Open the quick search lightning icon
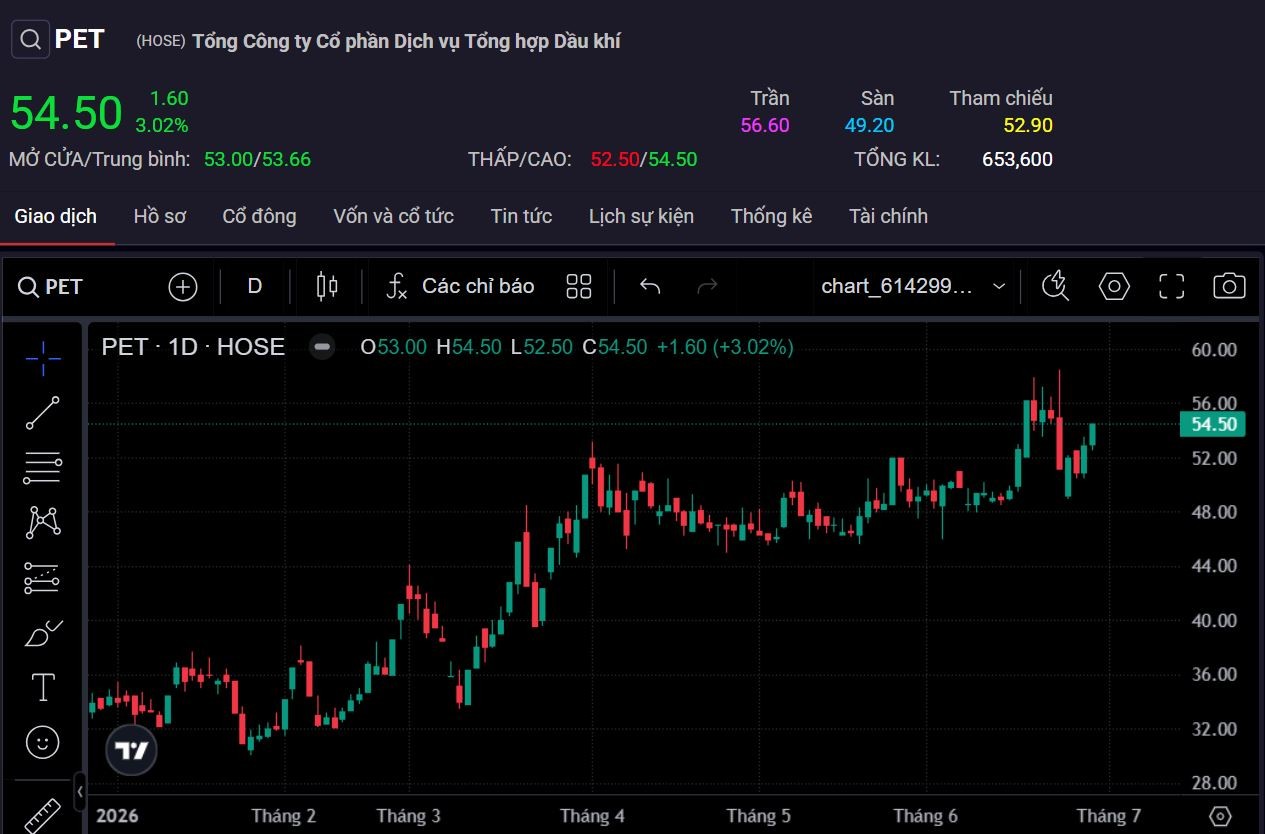1265x834 pixels. [1055, 287]
